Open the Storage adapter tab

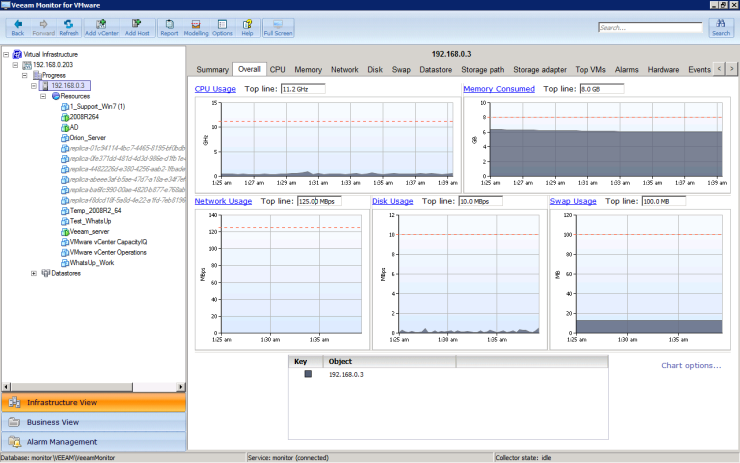[x=540, y=69]
